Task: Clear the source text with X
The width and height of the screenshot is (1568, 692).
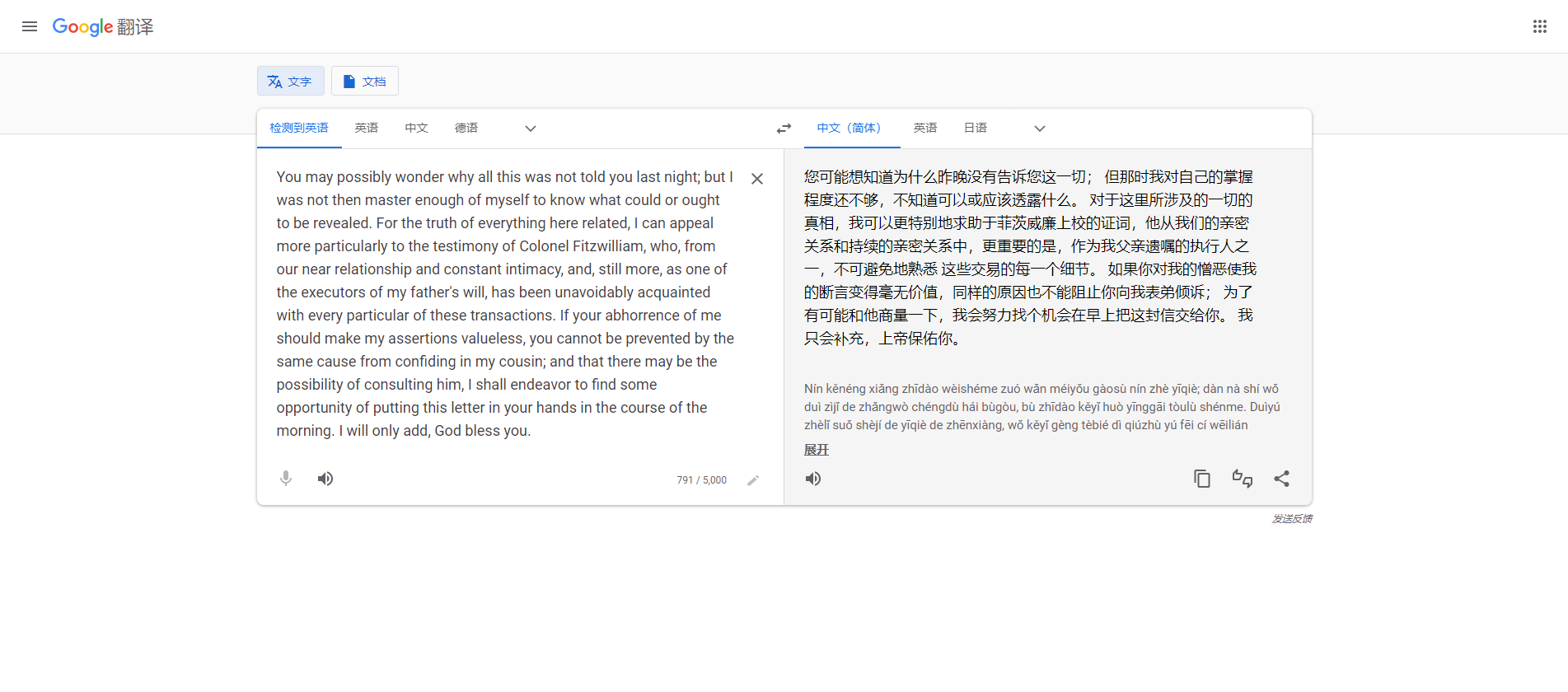Action: coord(756,179)
